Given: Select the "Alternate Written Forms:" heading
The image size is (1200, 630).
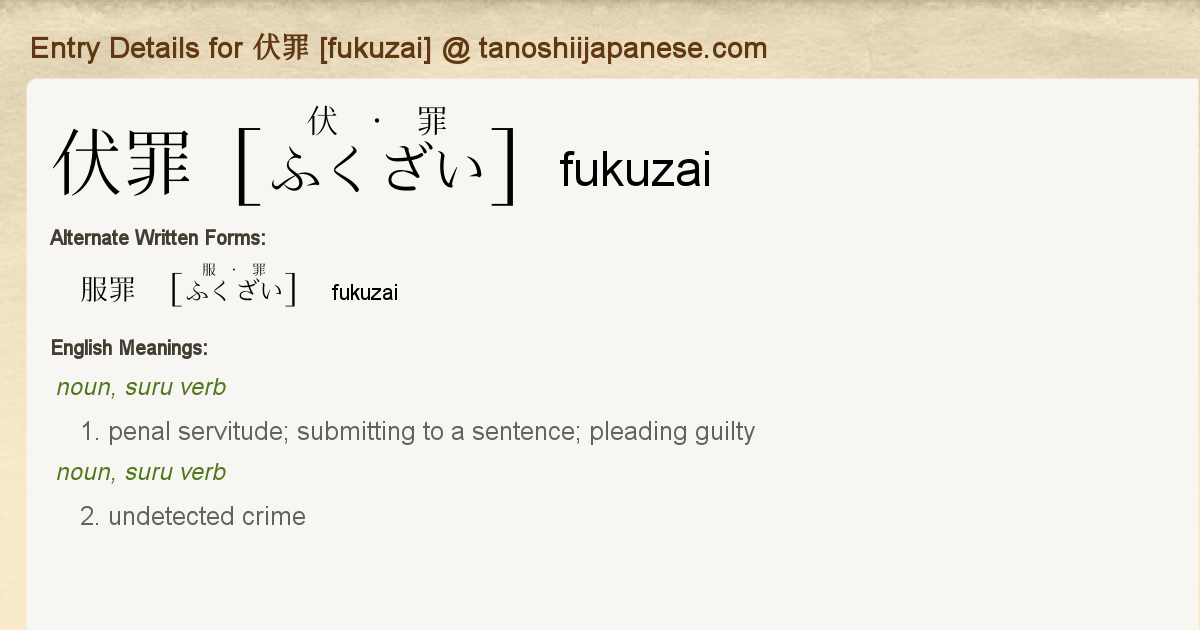Looking at the screenshot, I should pos(157,238).
